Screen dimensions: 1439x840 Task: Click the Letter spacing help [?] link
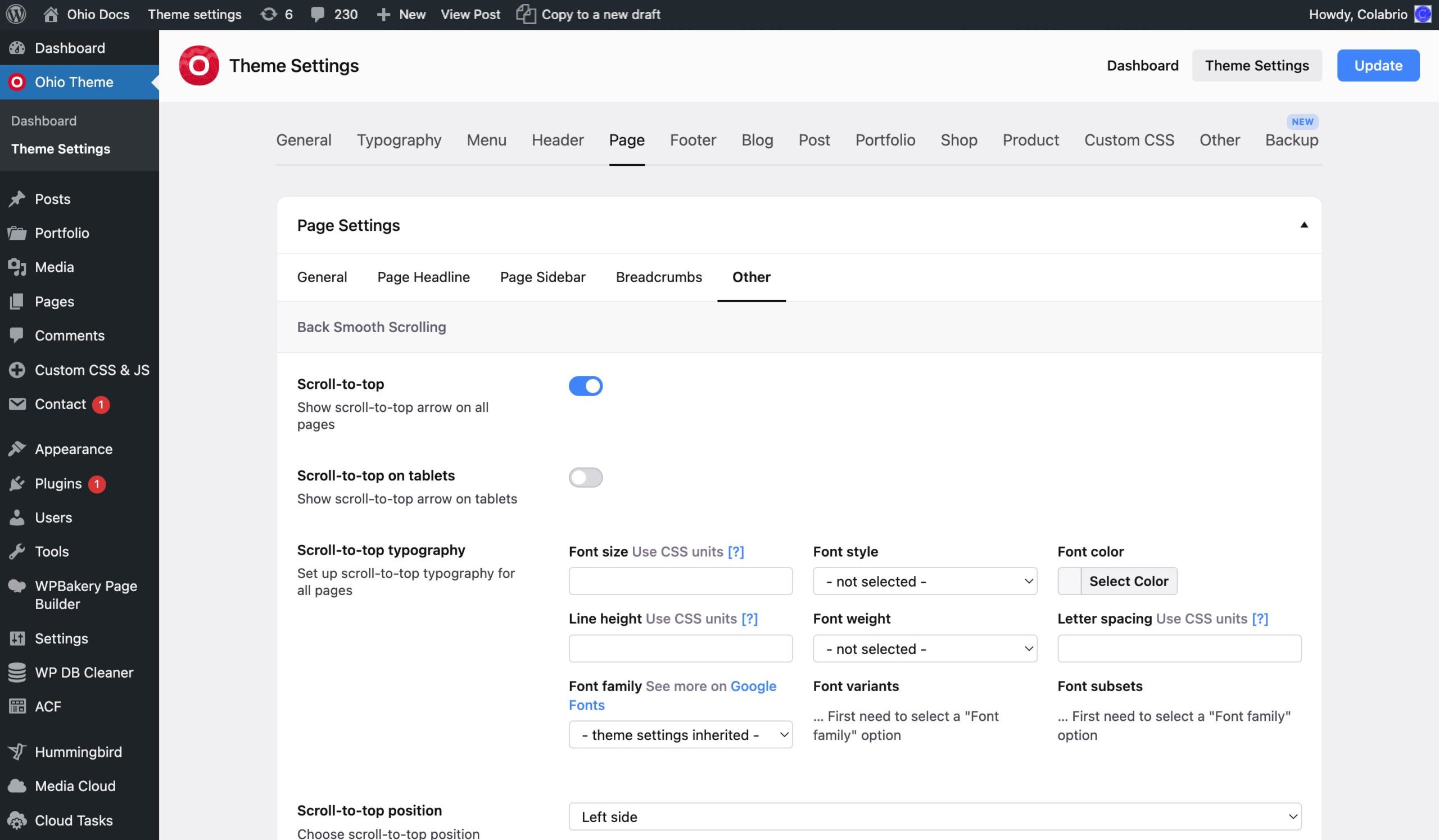(x=1259, y=619)
